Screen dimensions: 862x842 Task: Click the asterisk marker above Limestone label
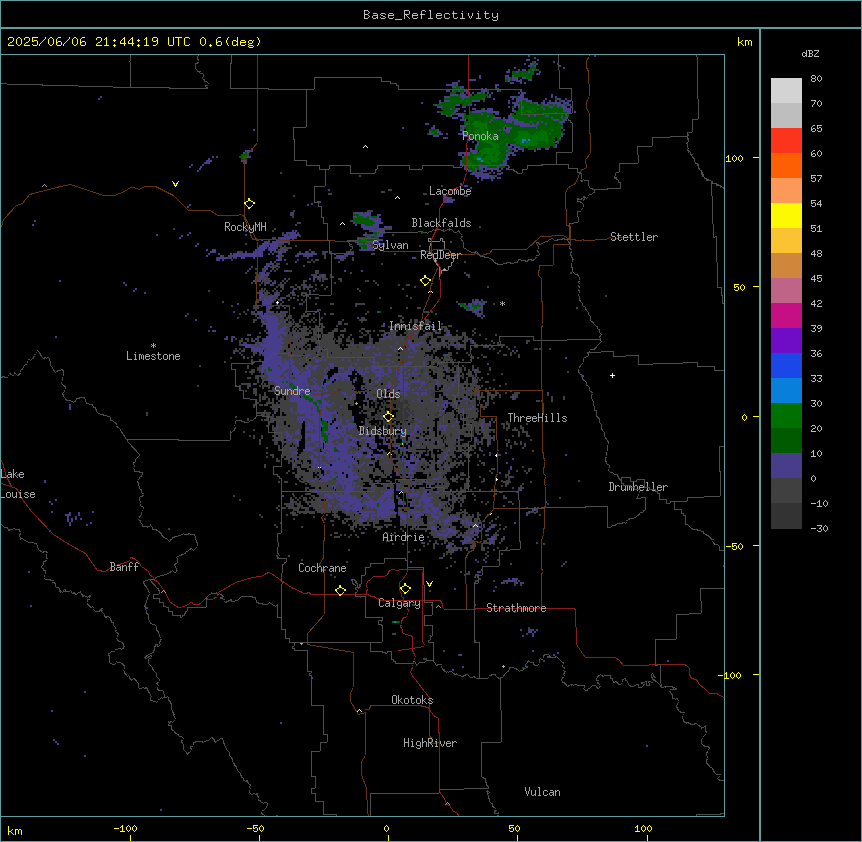[153, 346]
